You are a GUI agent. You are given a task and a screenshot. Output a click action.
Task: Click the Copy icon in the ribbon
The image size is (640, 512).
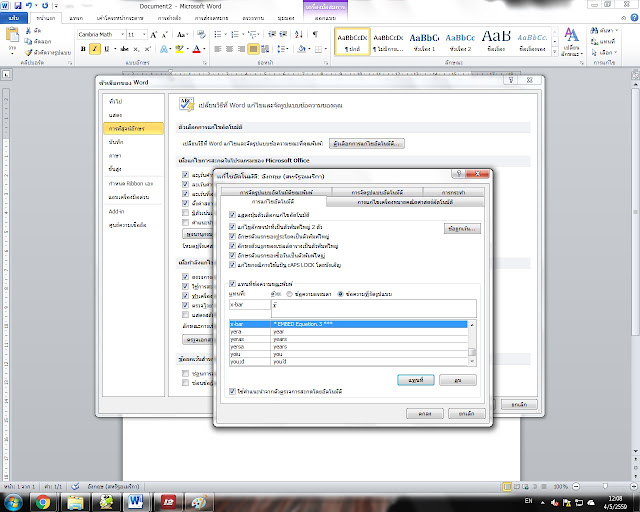pyautogui.click(x=28, y=41)
